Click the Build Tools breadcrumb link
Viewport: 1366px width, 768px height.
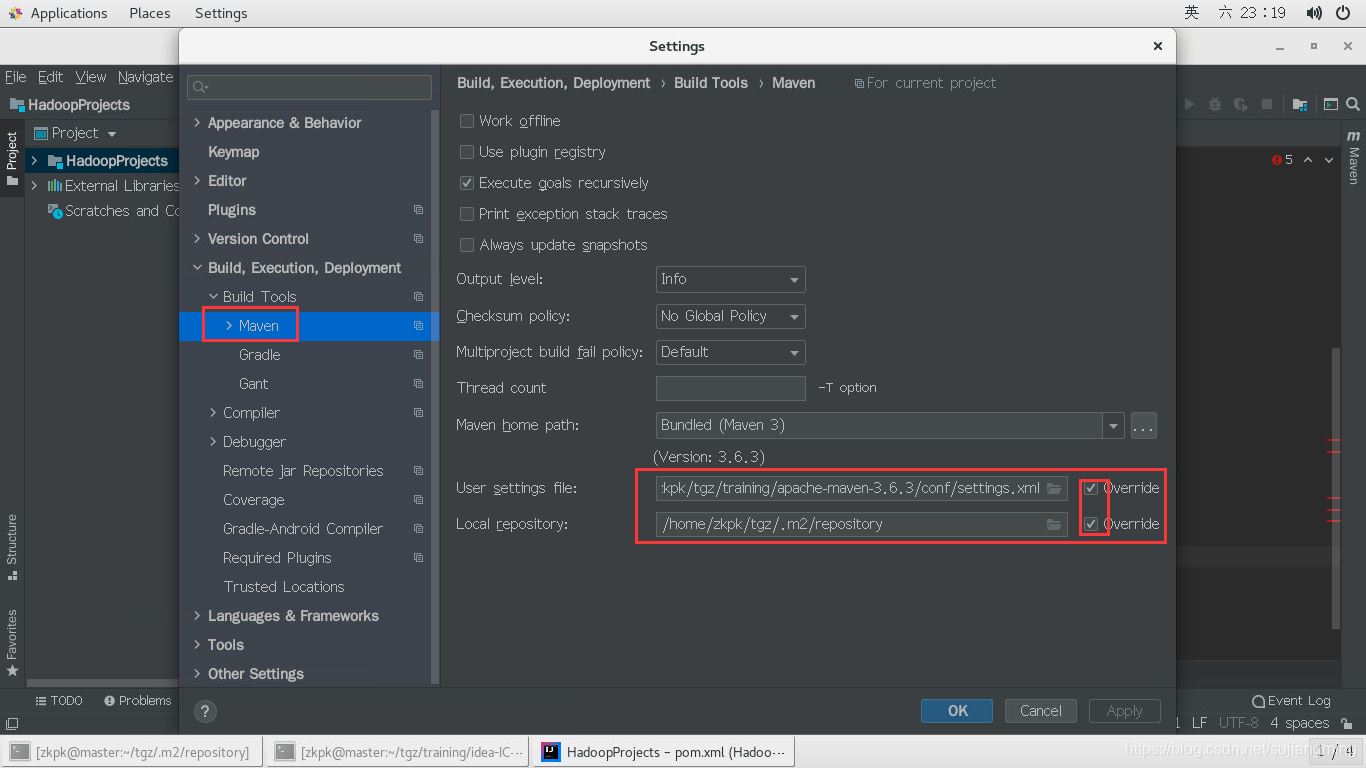(x=711, y=83)
